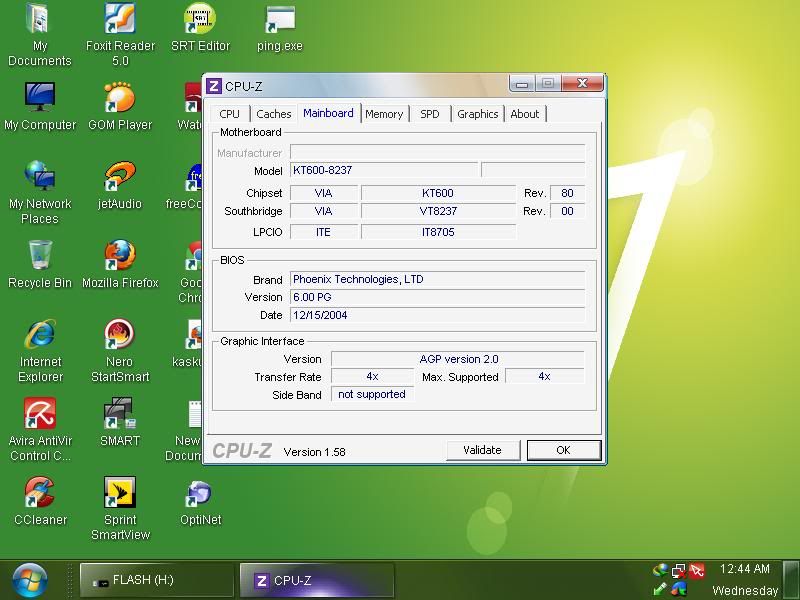Select the My Computer desktop icon
Screen dimensions: 800x600
pyautogui.click(x=40, y=106)
